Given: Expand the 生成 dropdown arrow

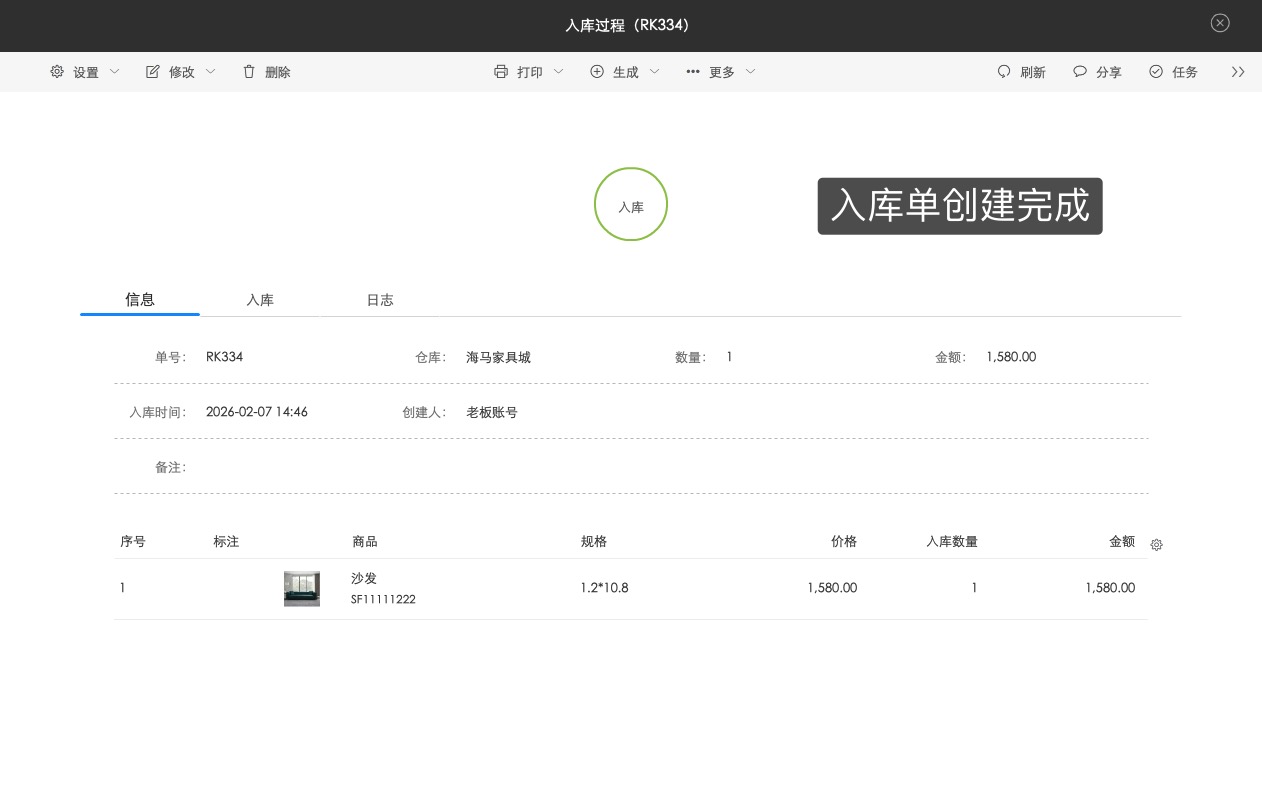Looking at the screenshot, I should tap(655, 71).
